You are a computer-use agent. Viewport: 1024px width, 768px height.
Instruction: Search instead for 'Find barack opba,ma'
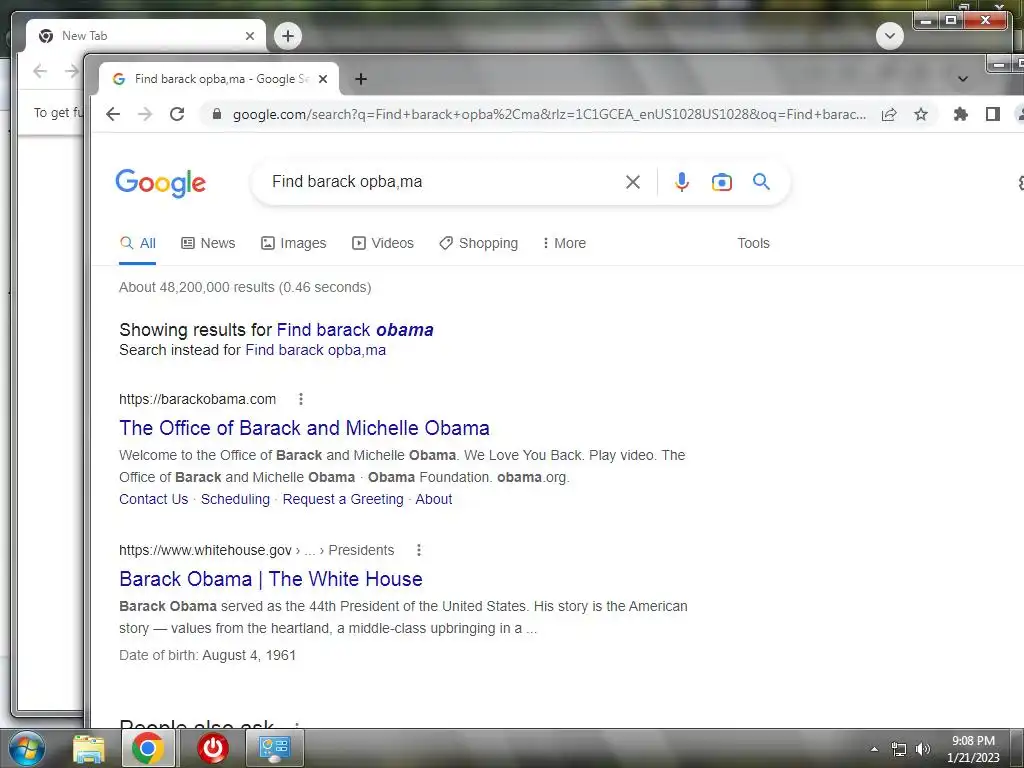(x=315, y=350)
